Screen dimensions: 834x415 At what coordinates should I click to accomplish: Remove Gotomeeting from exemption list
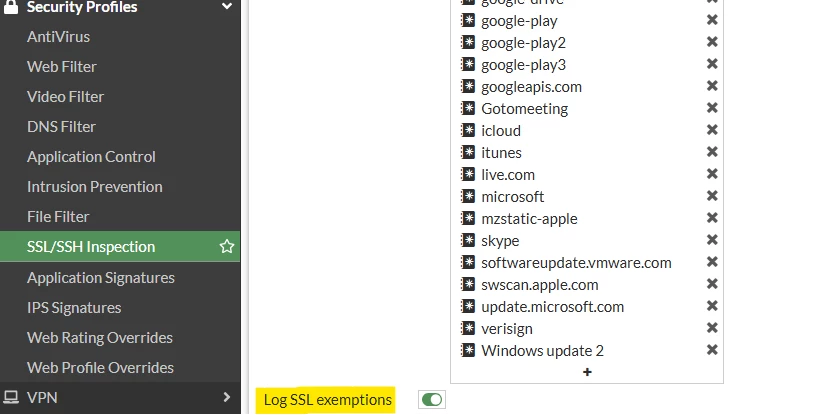pyautogui.click(x=712, y=108)
